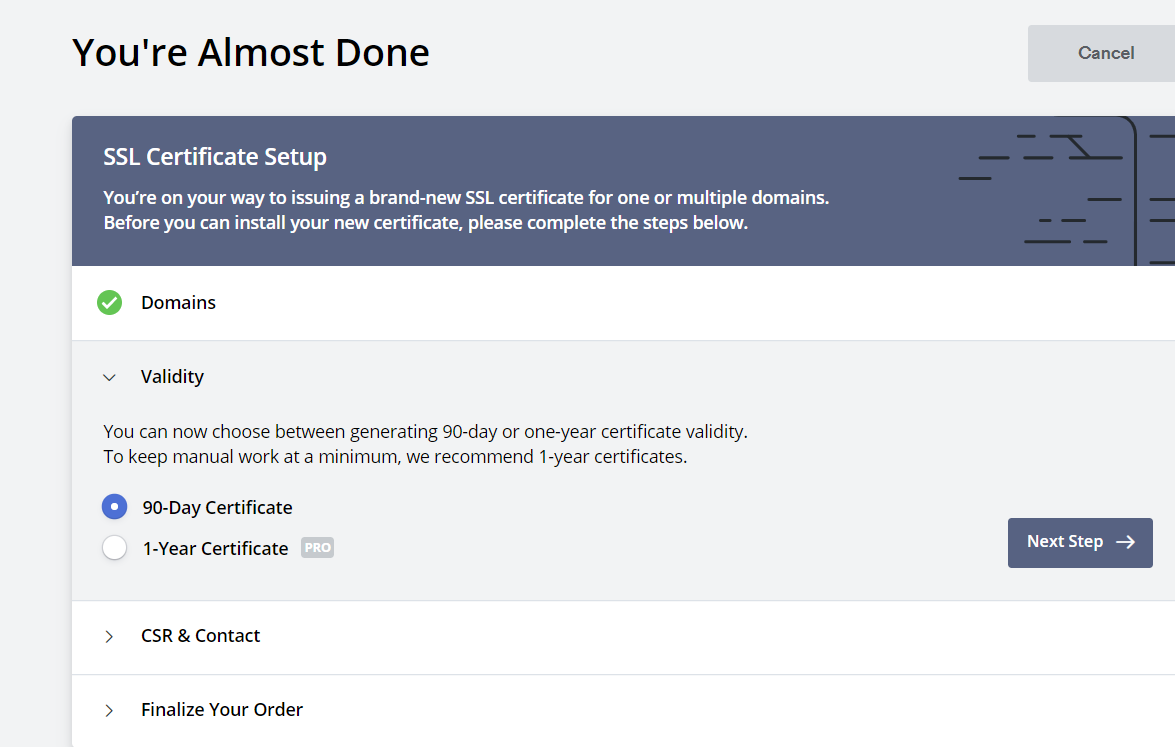Click the decorative banner graphic

tap(1066, 190)
